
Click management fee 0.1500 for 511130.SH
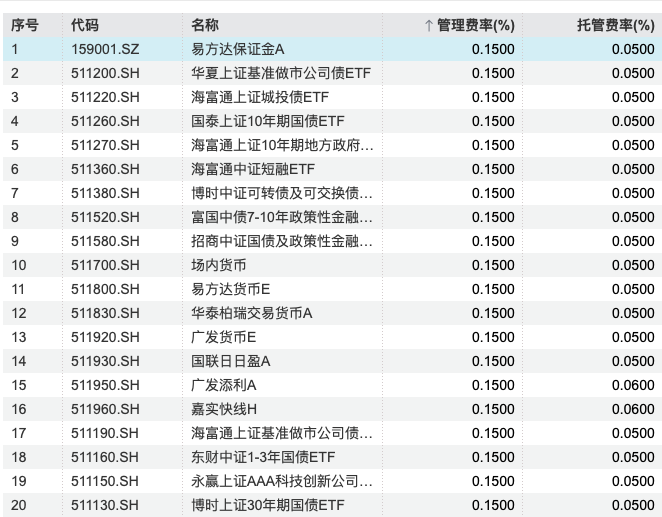[x=493, y=506]
